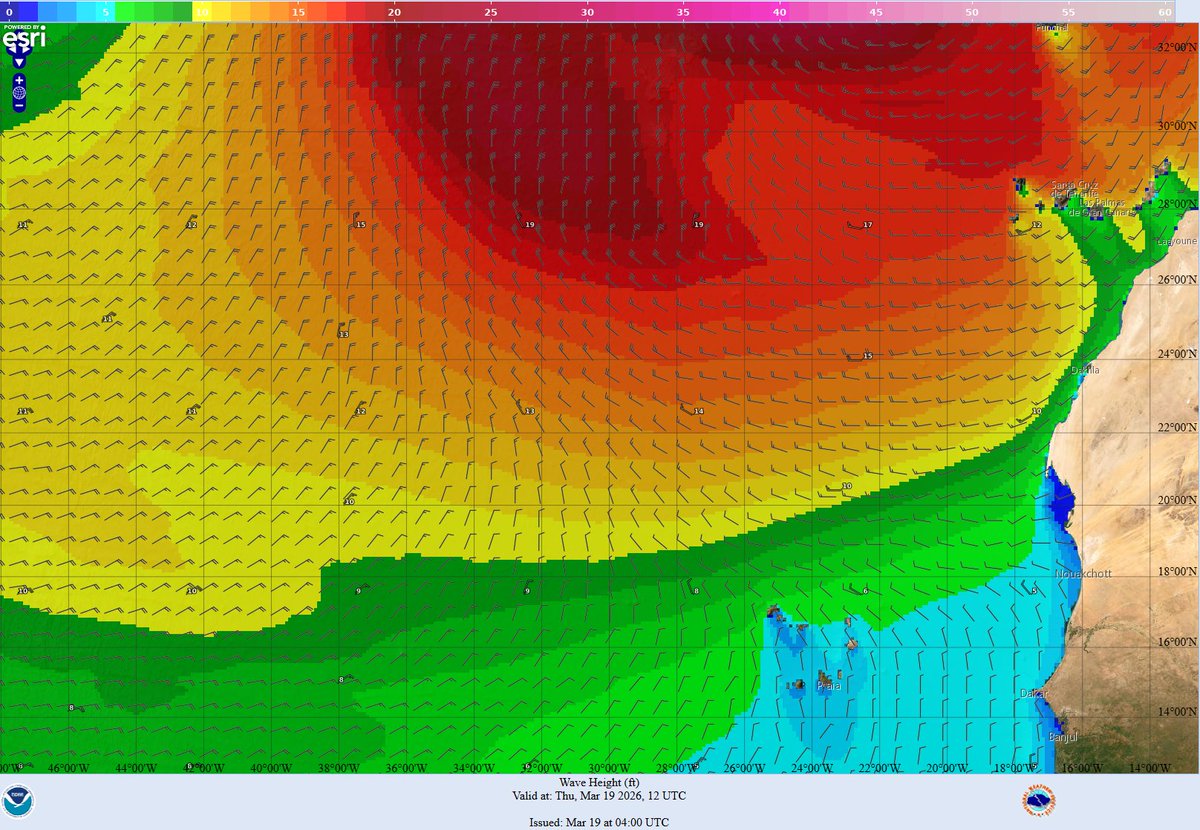Click the 22°00'W longitude label
This screenshot has height=830, width=1200.
(x=880, y=767)
